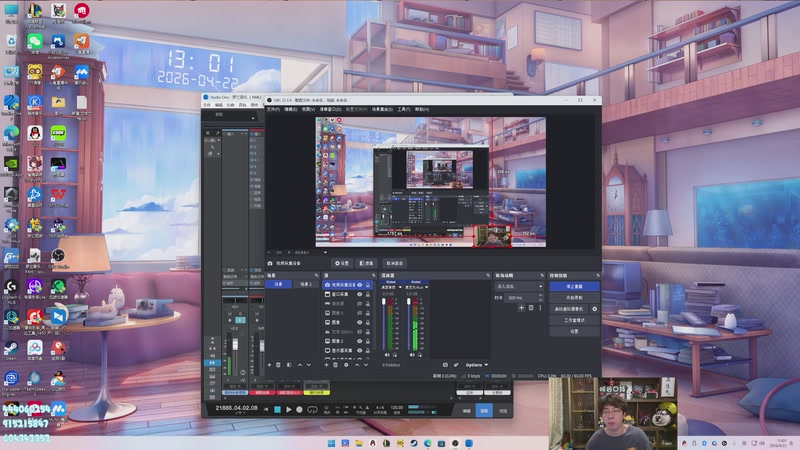Toggle lock on 视频采集设备 source
800x450 pixels.
368,285
